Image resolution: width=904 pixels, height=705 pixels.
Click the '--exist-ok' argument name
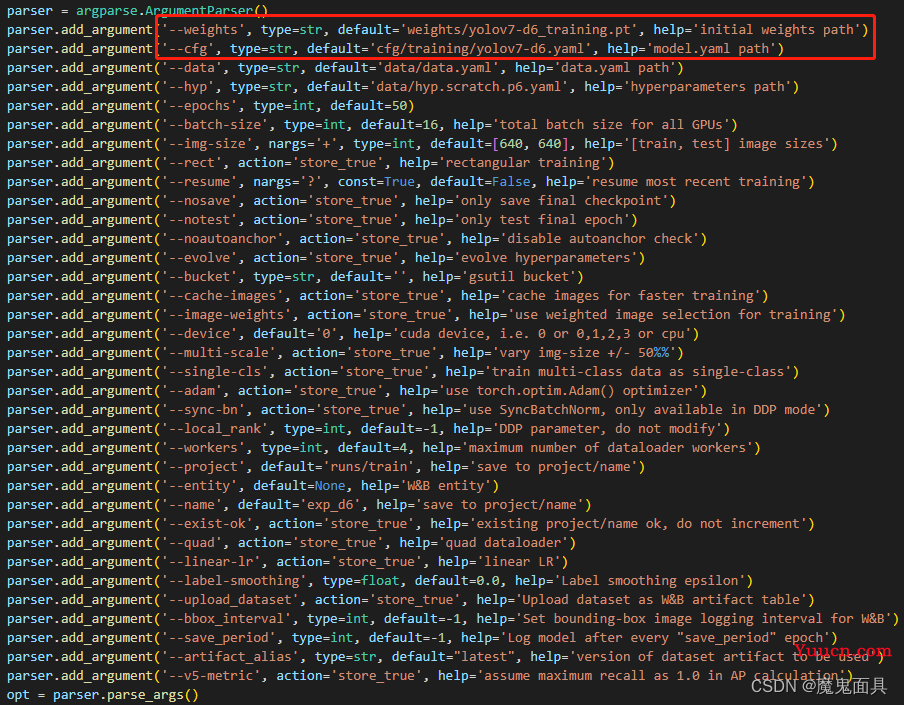207,525
